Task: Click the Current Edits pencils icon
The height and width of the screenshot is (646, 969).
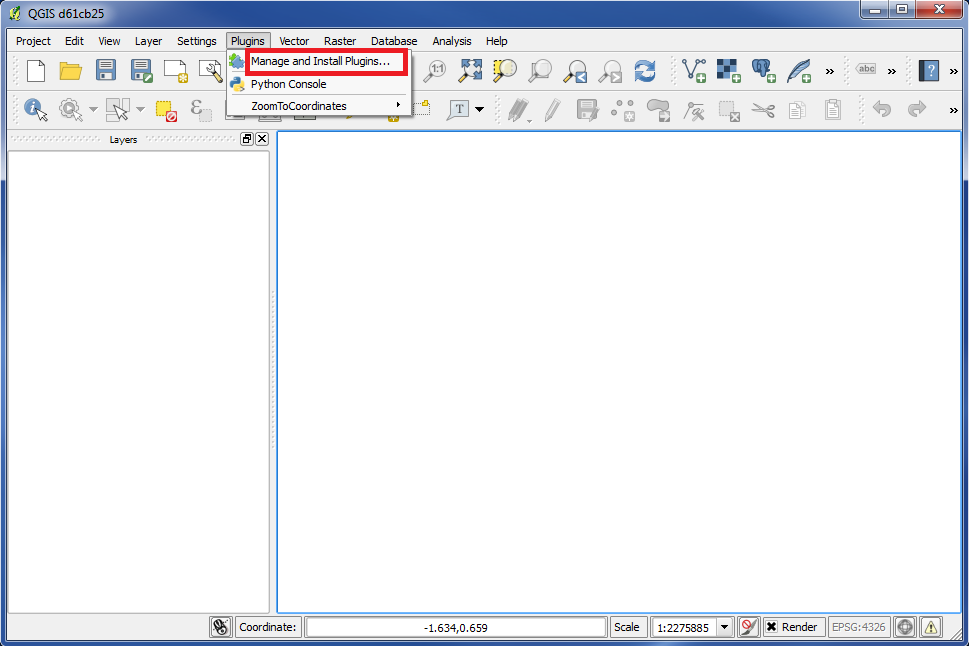Action: click(518, 110)
